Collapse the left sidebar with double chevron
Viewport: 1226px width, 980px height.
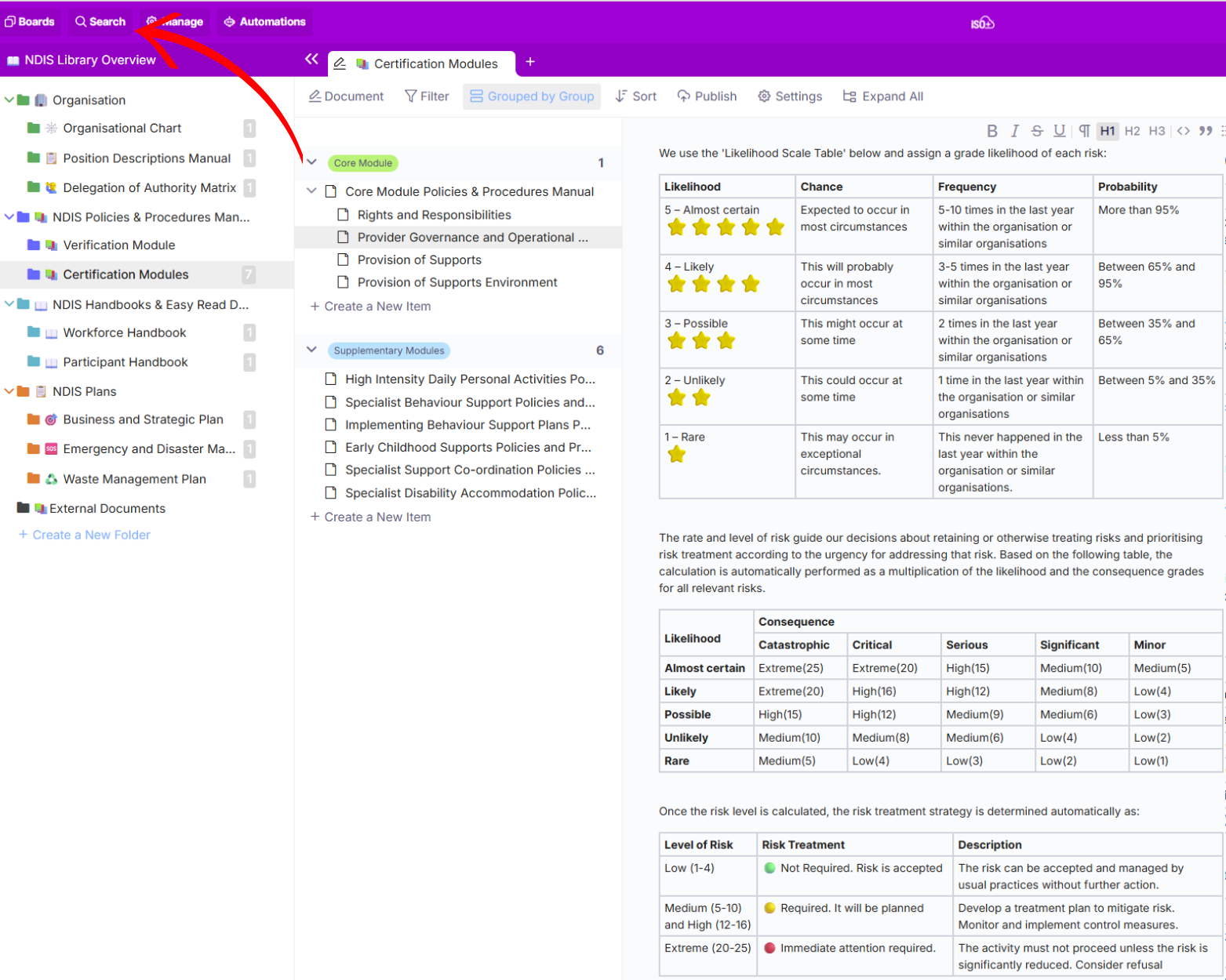pyautogui.click(x=311, y=60)
